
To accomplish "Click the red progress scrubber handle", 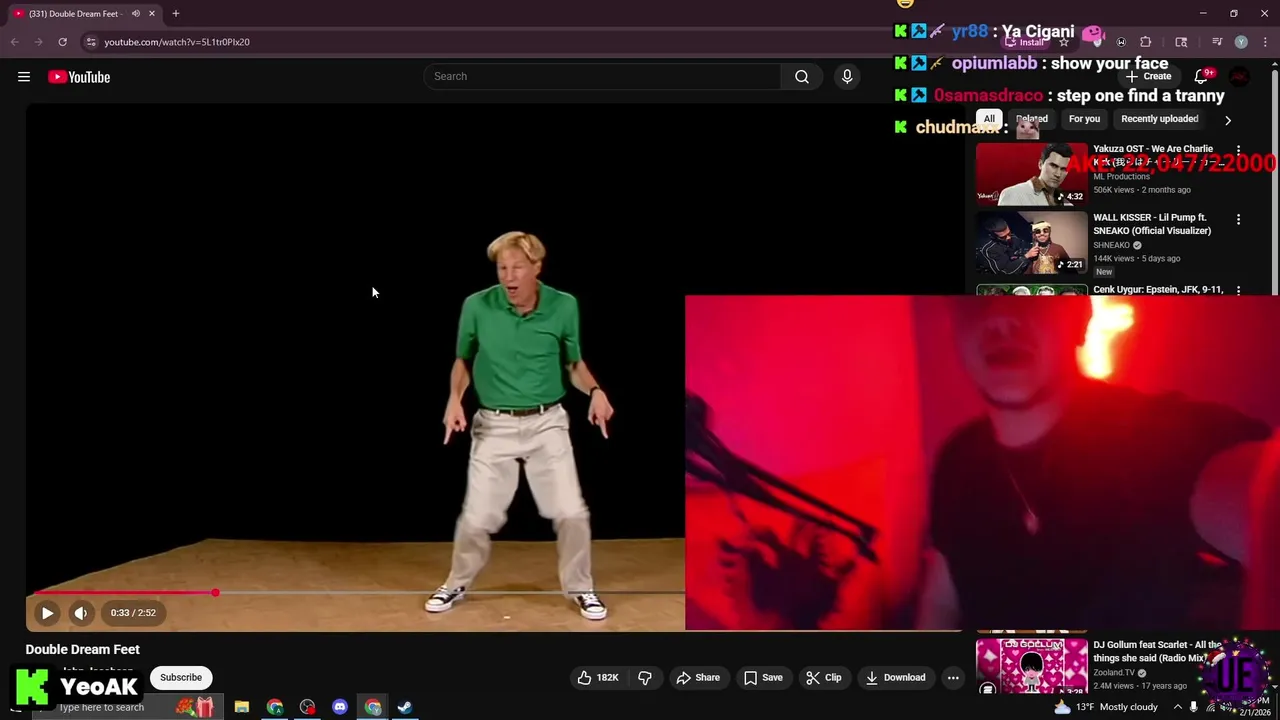I will 215,593.
